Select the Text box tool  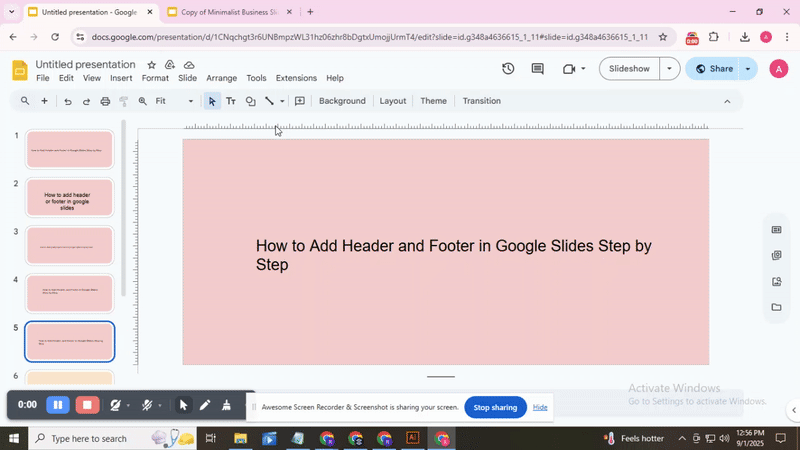pyautogui.click(x=231, y=101)
